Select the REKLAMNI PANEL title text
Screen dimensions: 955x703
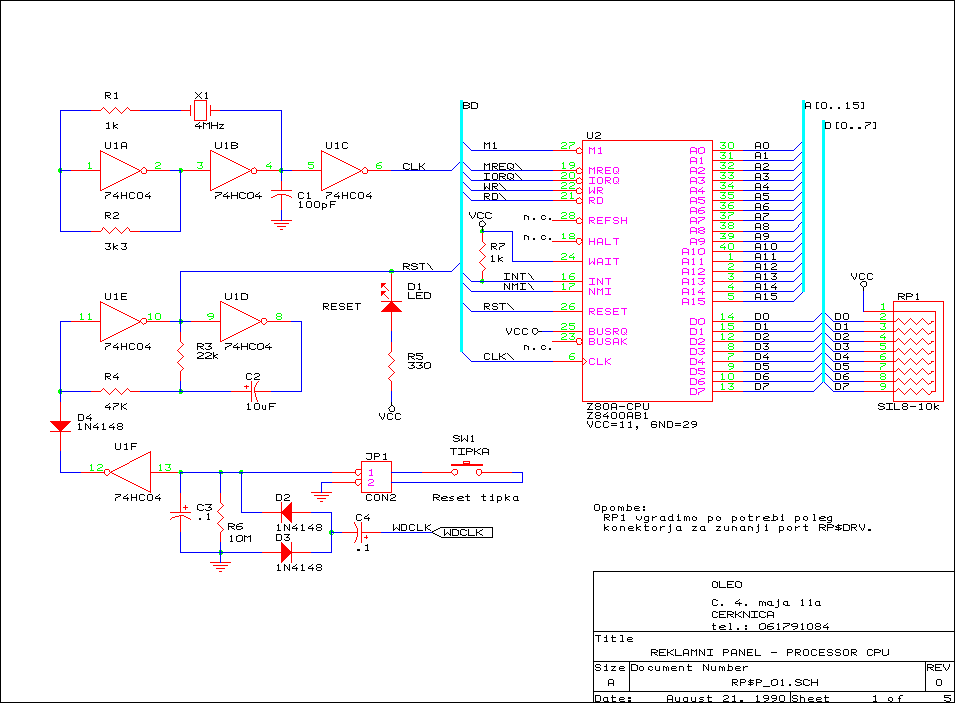[769, 652]
